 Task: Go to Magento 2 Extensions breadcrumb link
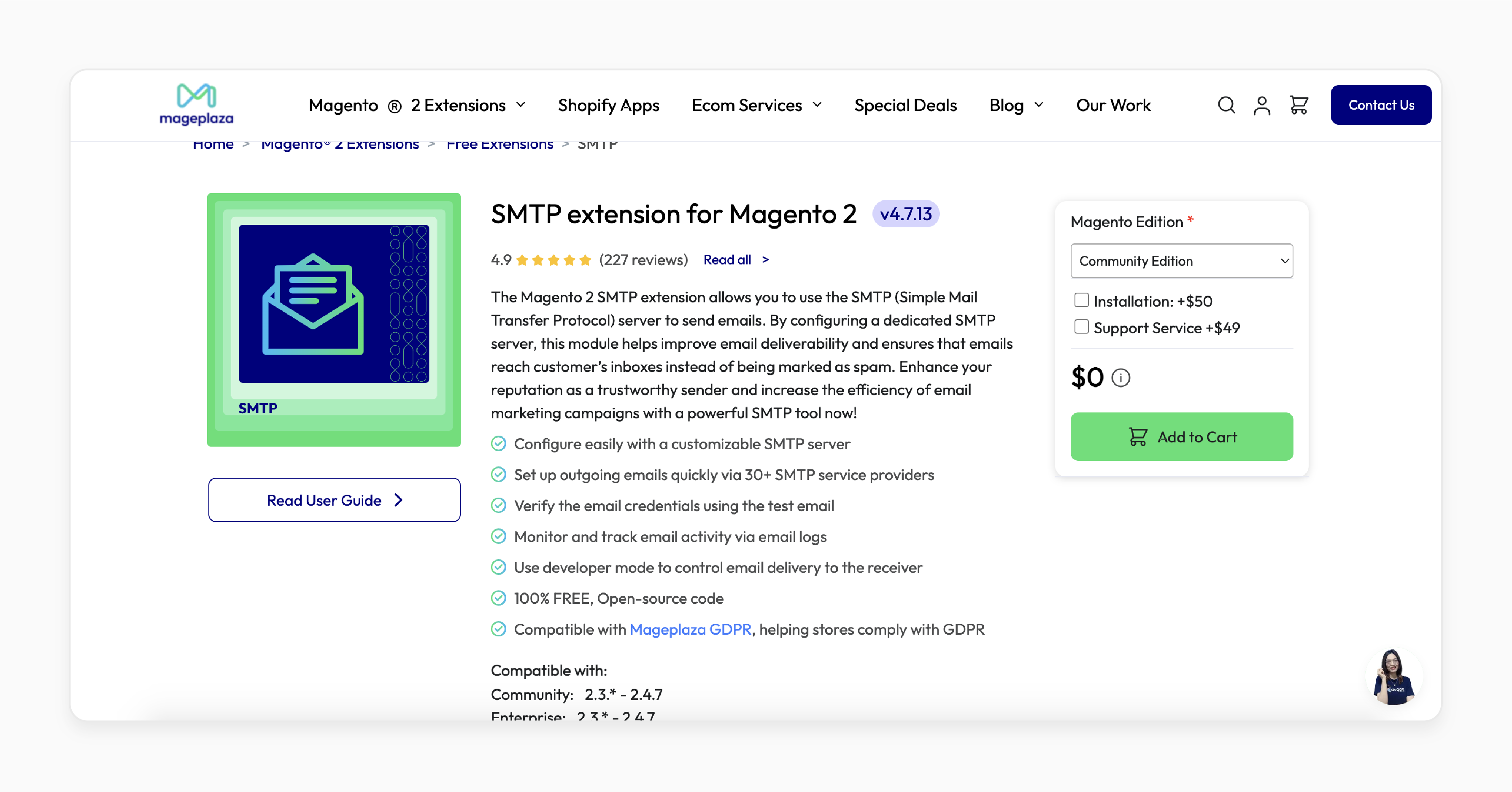340,145
